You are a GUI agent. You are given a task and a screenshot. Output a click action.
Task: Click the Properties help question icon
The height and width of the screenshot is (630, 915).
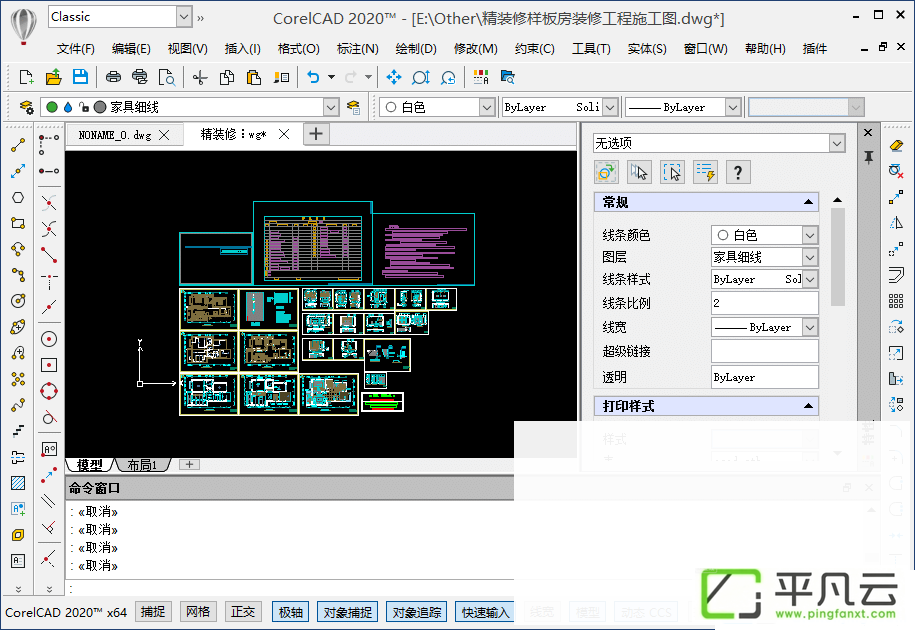[x=738, y=172]
